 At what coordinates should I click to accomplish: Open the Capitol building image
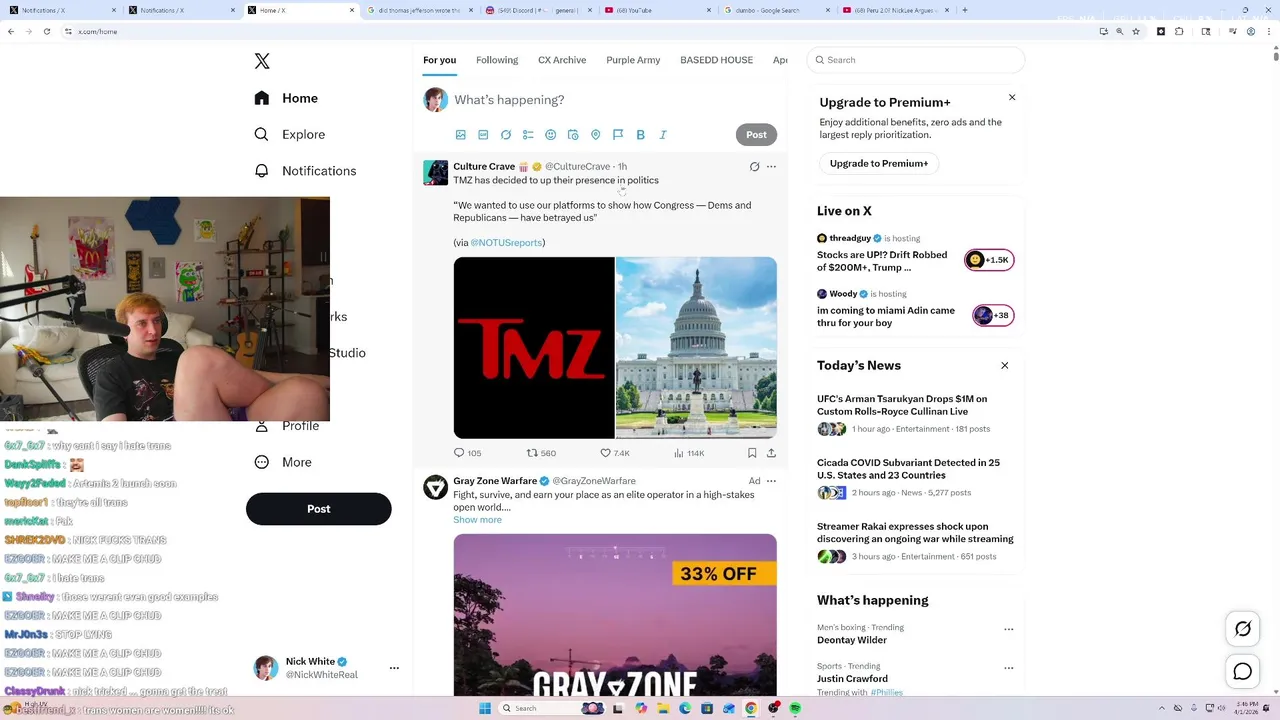pyautogui.click(x=696, y=348)
